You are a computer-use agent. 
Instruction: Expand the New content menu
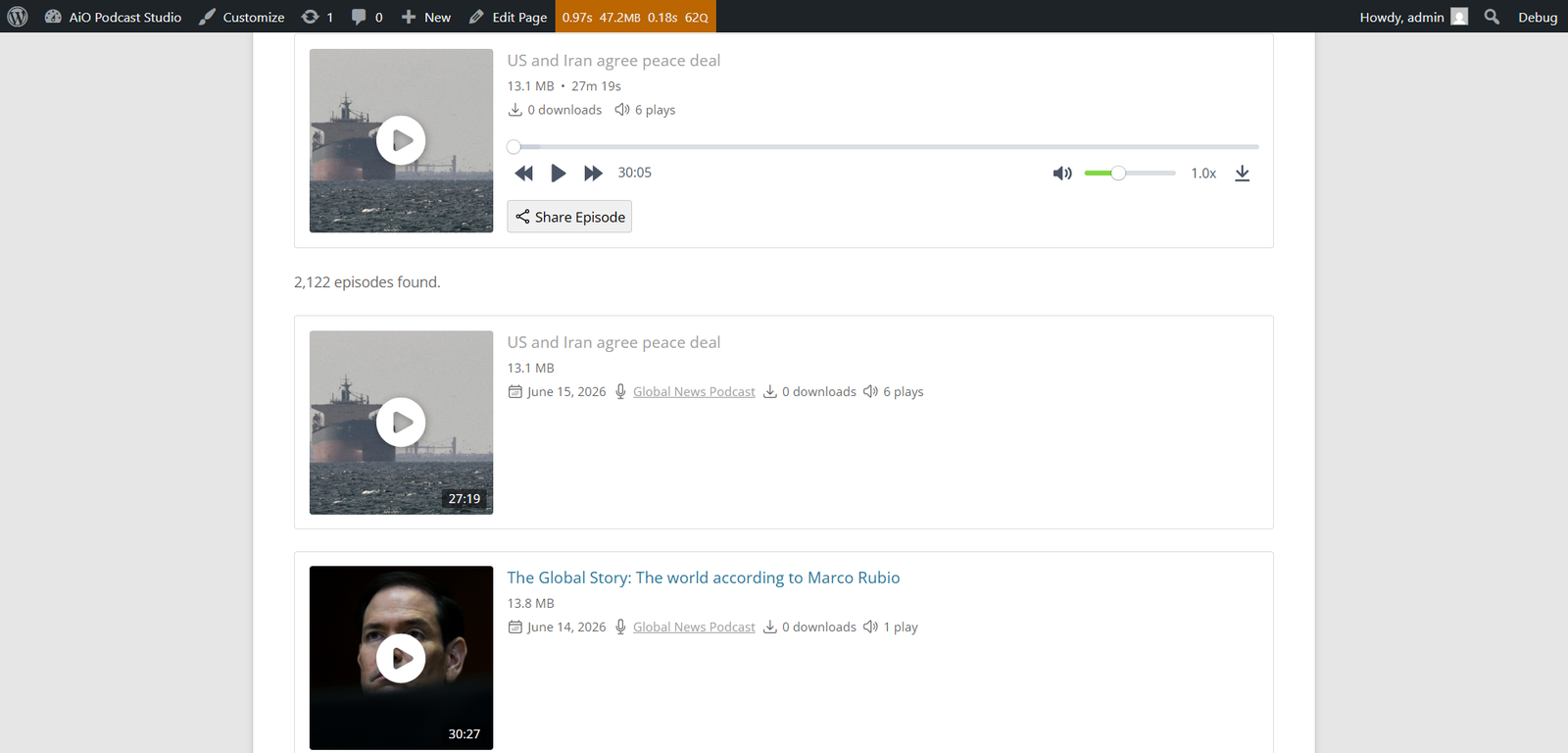[426, 17]
